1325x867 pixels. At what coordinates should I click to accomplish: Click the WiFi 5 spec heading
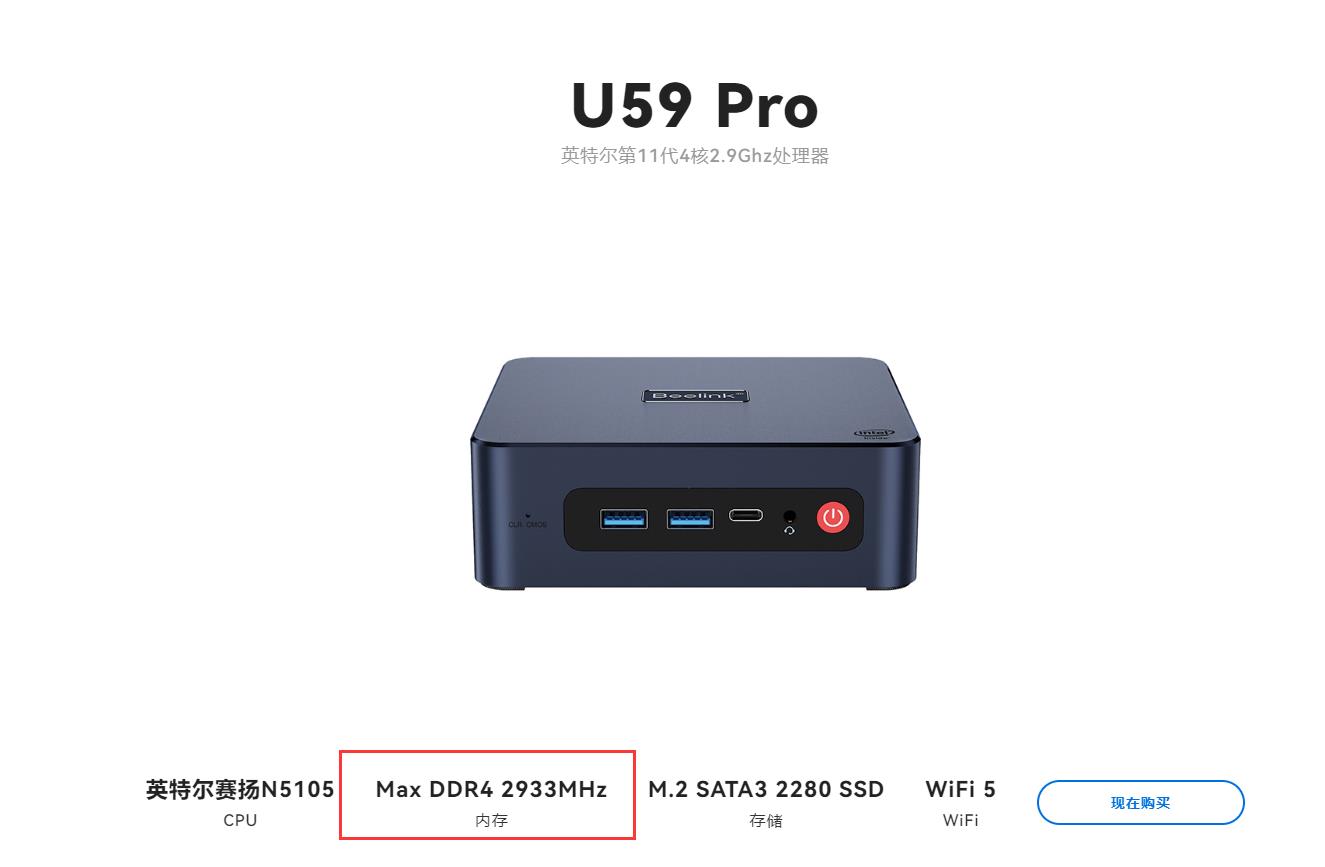coord(961,789)
